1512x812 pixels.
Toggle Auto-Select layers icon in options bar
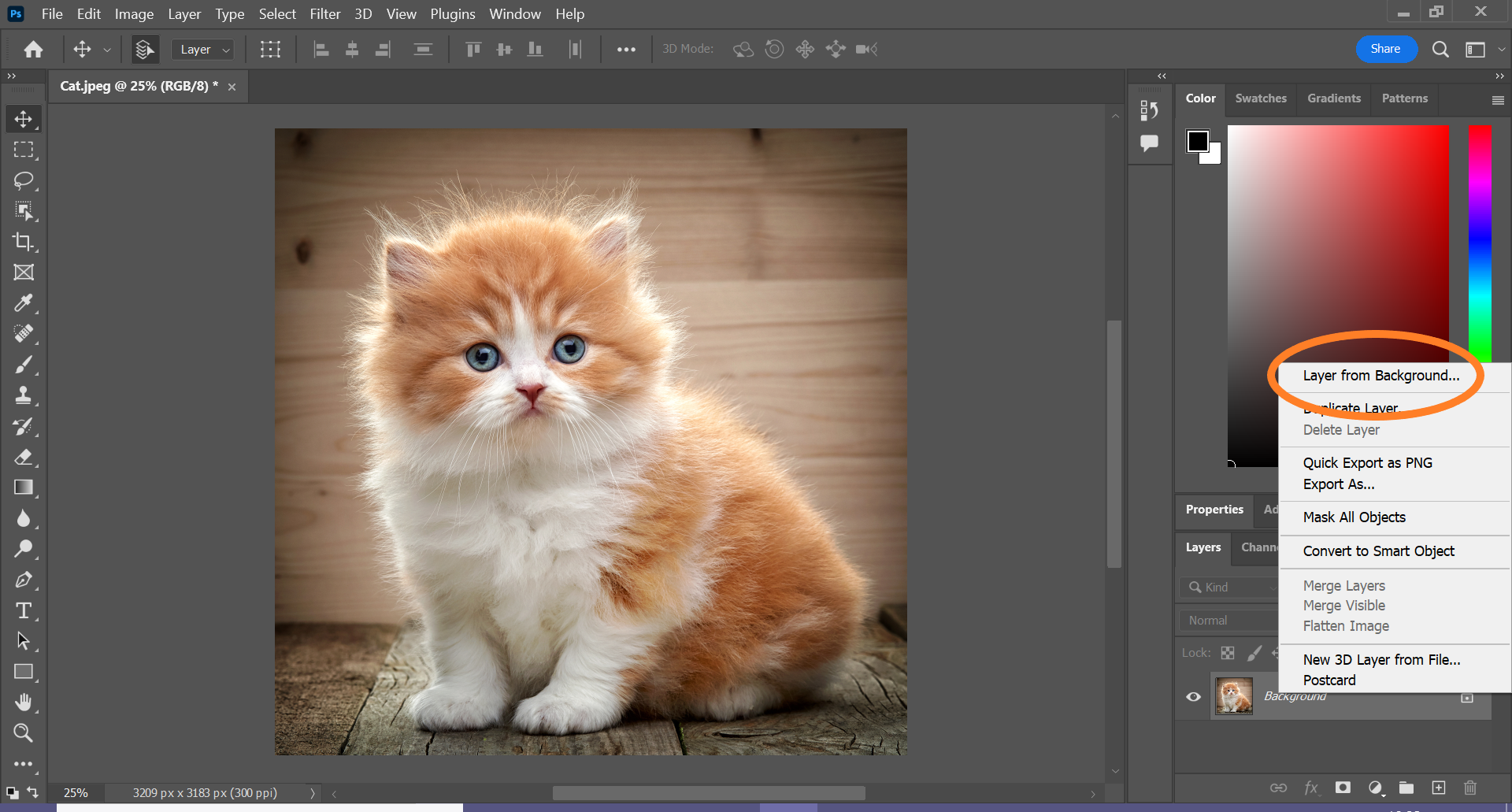144,50
